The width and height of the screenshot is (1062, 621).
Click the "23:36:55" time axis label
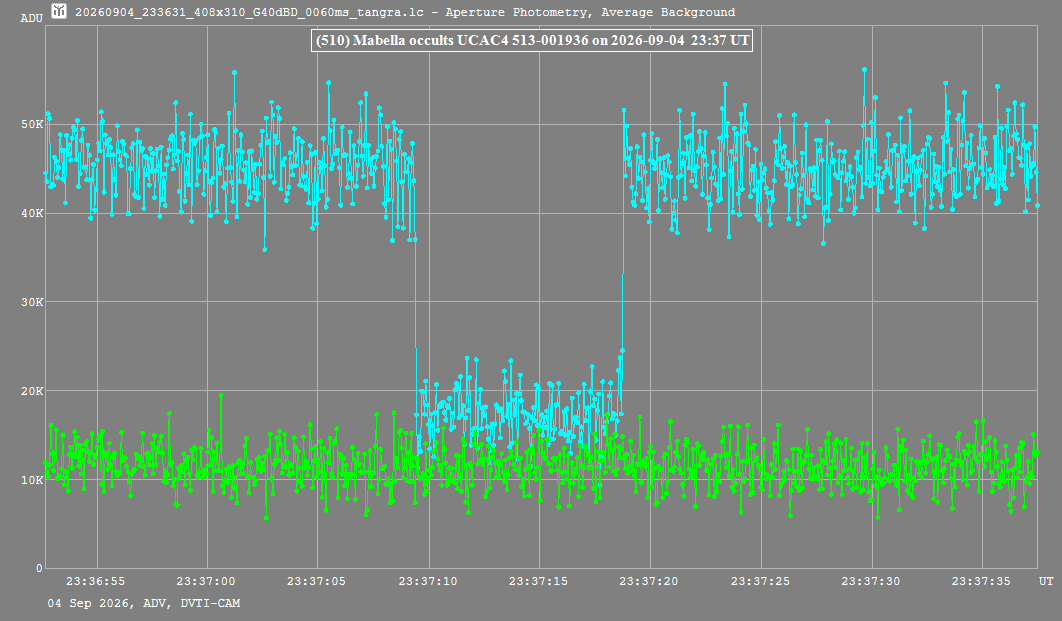click(95, 581)
